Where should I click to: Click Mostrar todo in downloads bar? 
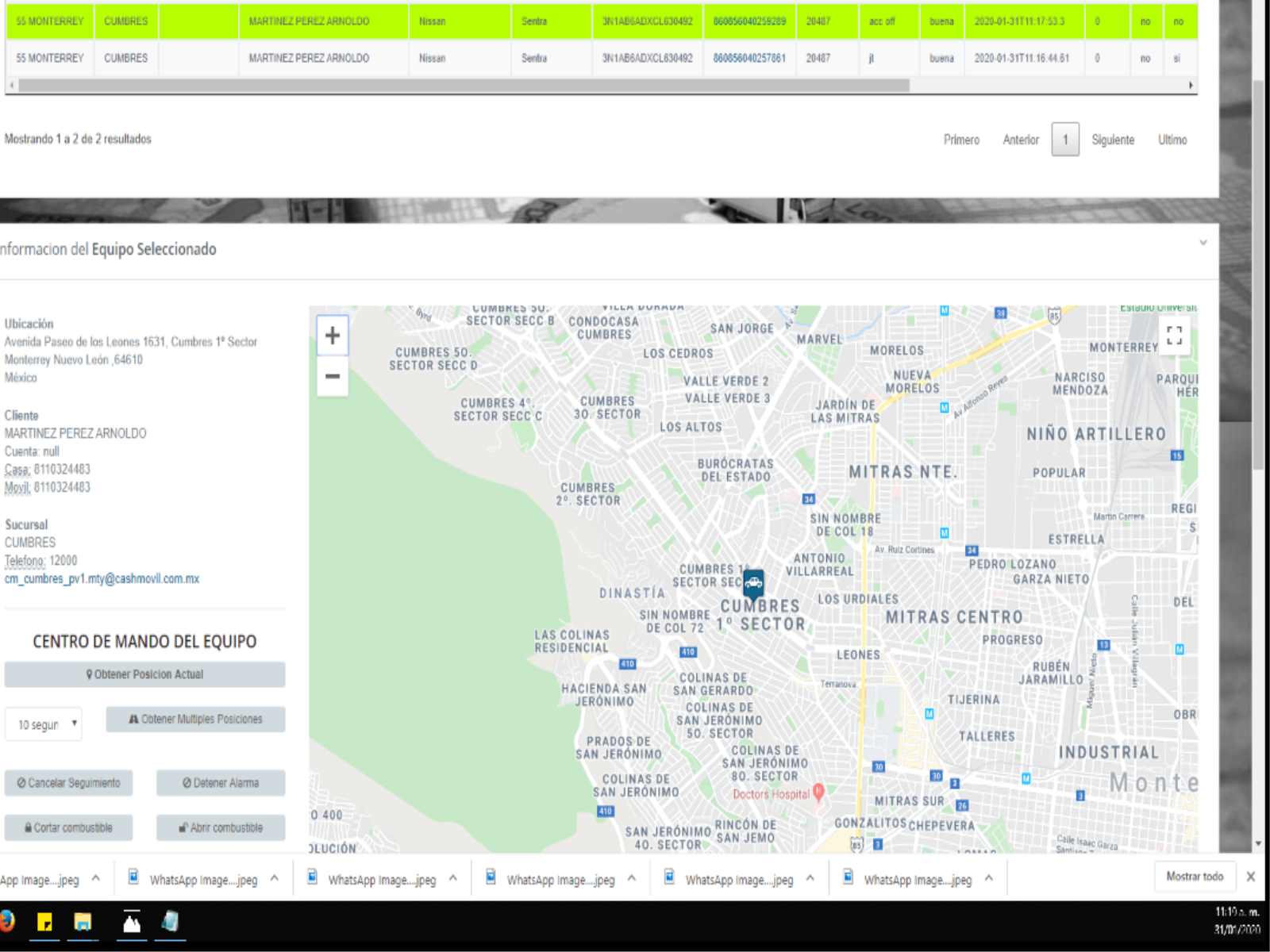pos(1195,877)
